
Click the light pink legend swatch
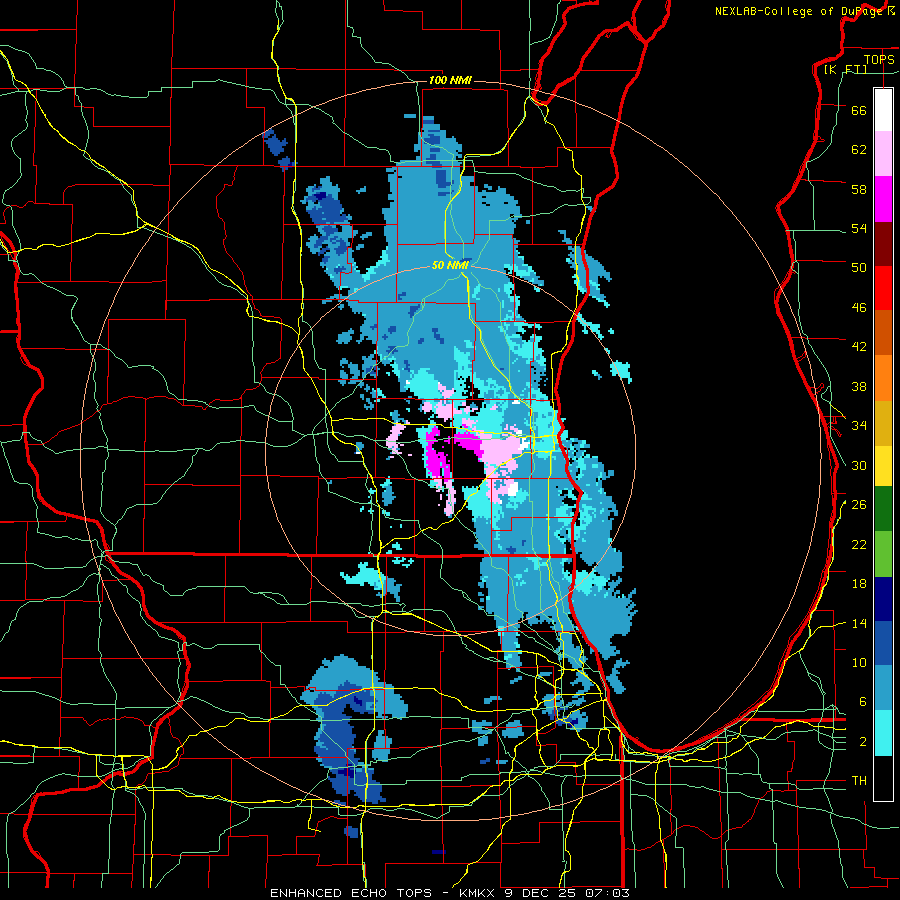click(x=883, y=153)
